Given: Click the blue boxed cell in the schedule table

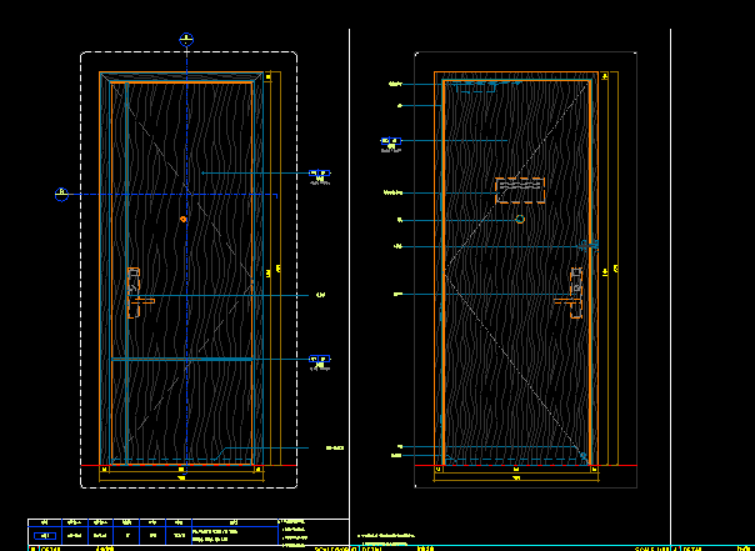Looking at the screenshot, I should click(x=45, y=536).
